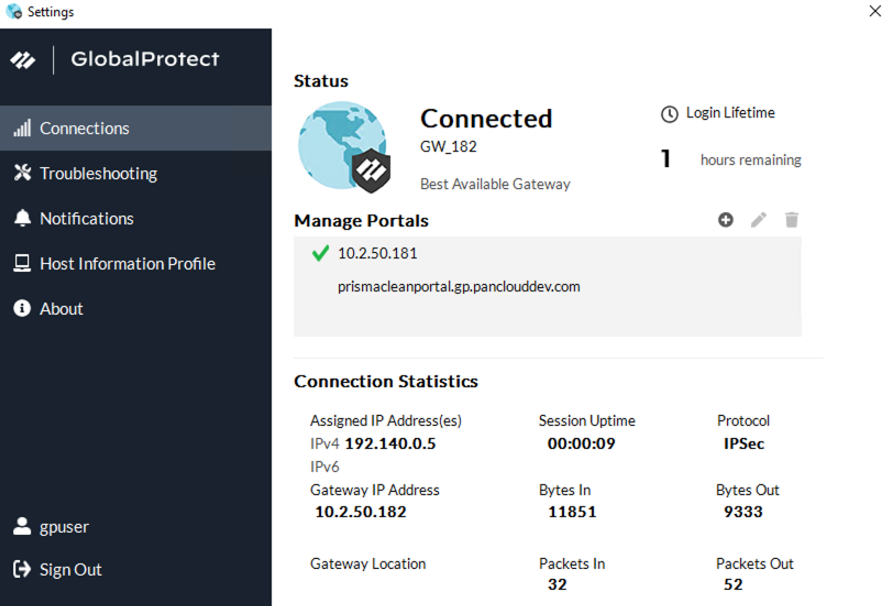Screen dimensions: 886x606
Task: Open the Notifications section
Action: pos(86,219)
